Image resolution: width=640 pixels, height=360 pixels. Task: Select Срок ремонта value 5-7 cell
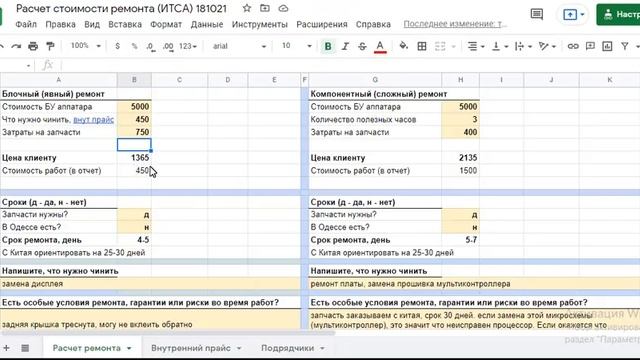click(460, 240)
